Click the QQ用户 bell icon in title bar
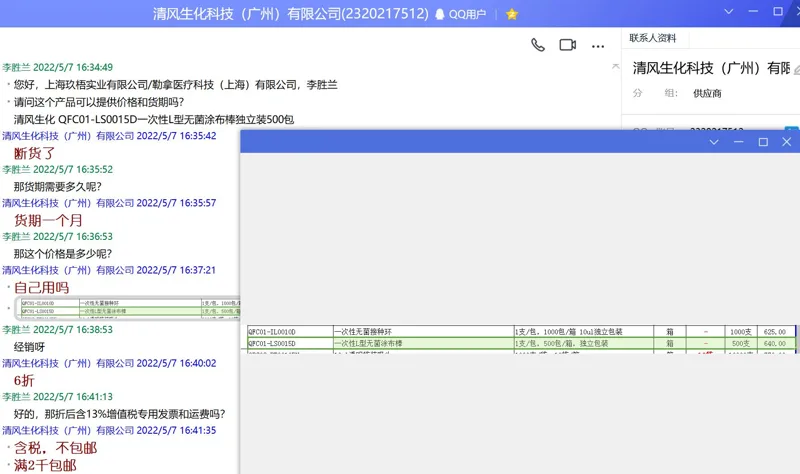The height and width of the screenshot is (474, 800). tap(439, 14)
